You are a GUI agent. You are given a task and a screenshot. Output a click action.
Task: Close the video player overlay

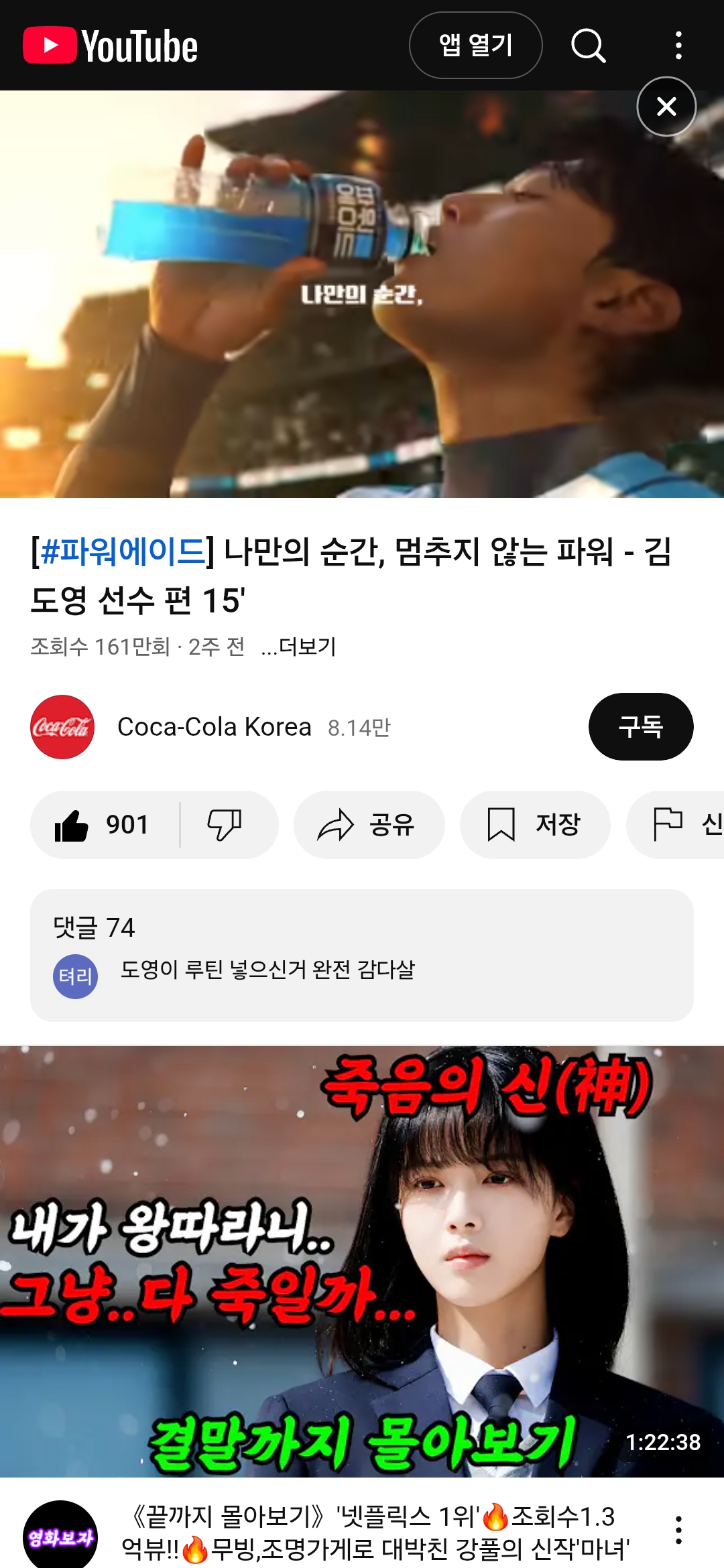[666, 107]
